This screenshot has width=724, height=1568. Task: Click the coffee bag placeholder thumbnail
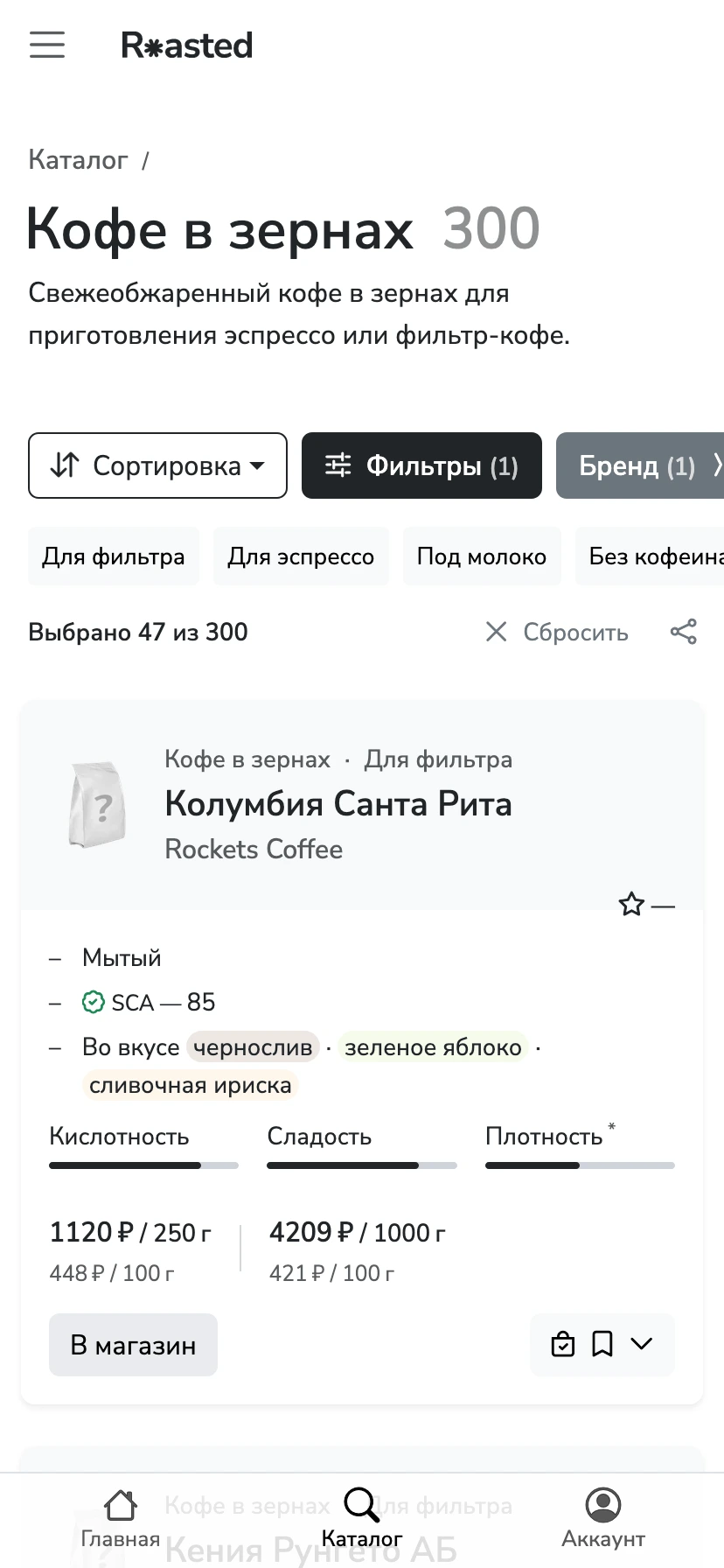point(97,805)
